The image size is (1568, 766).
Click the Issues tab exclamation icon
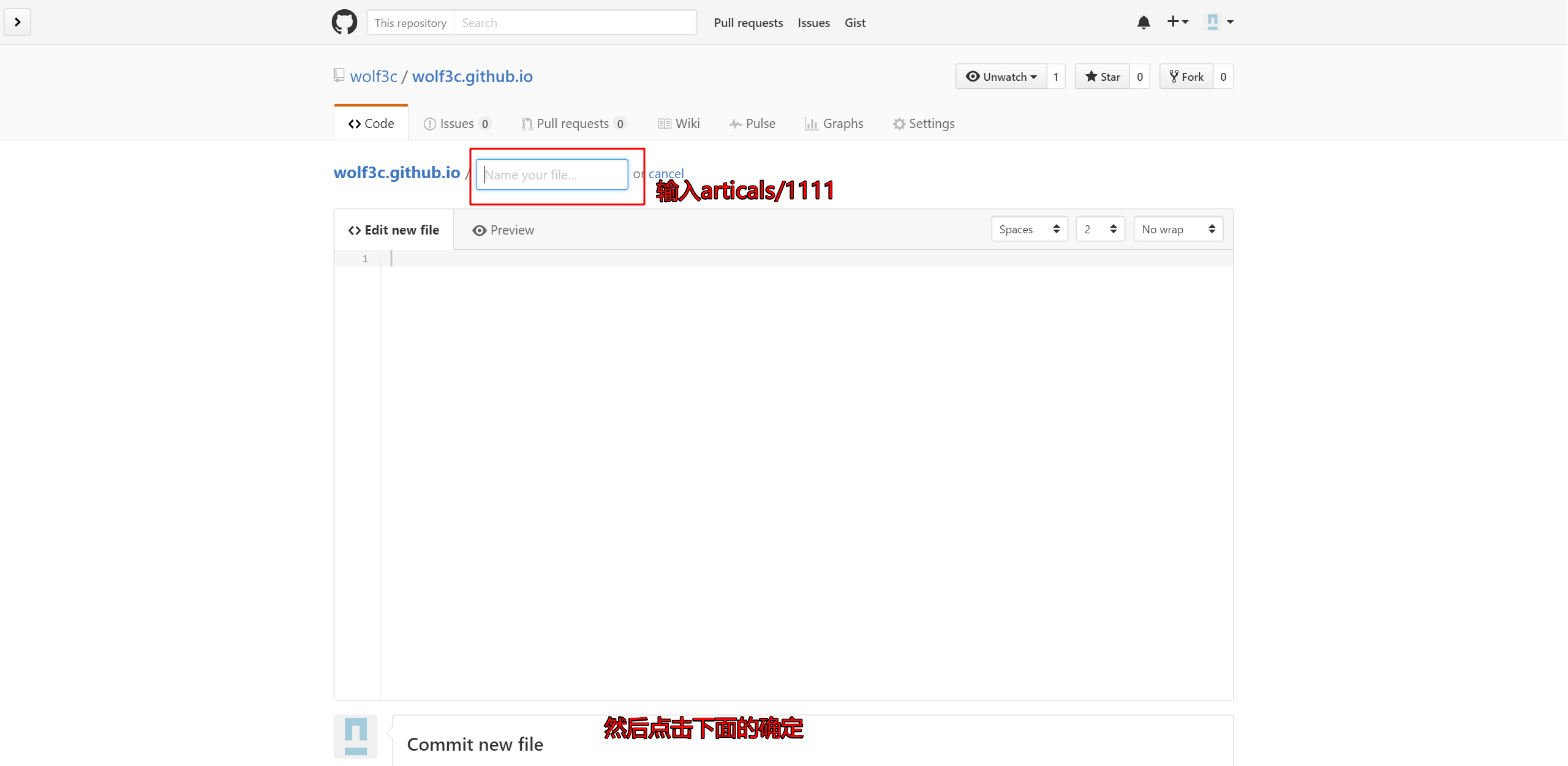(430, 124)
